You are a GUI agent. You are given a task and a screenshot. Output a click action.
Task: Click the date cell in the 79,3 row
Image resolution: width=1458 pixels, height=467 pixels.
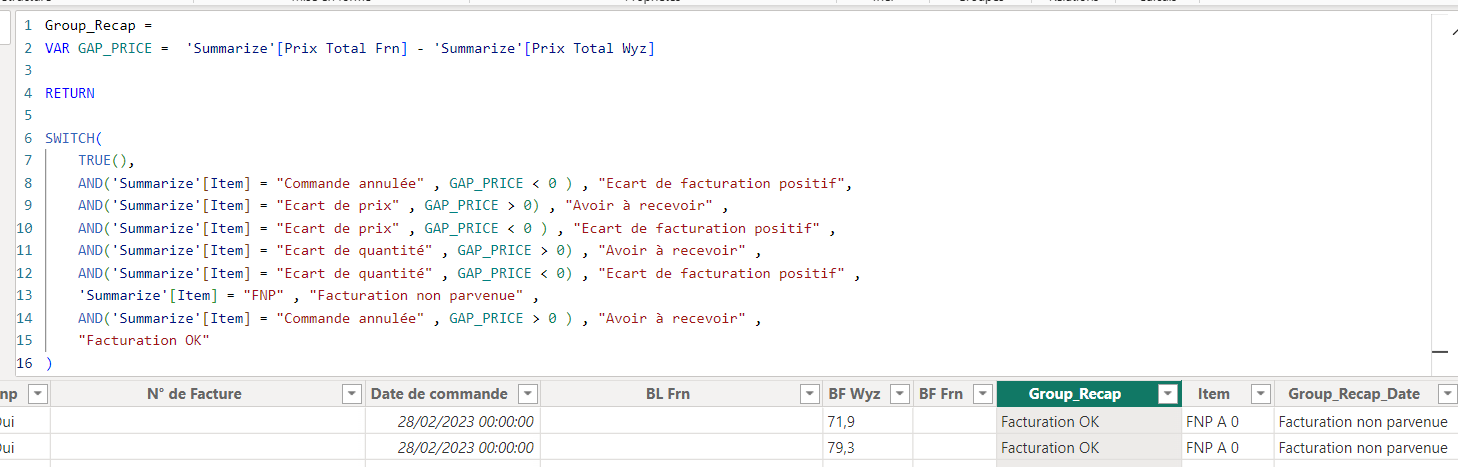tap(452, 447)
